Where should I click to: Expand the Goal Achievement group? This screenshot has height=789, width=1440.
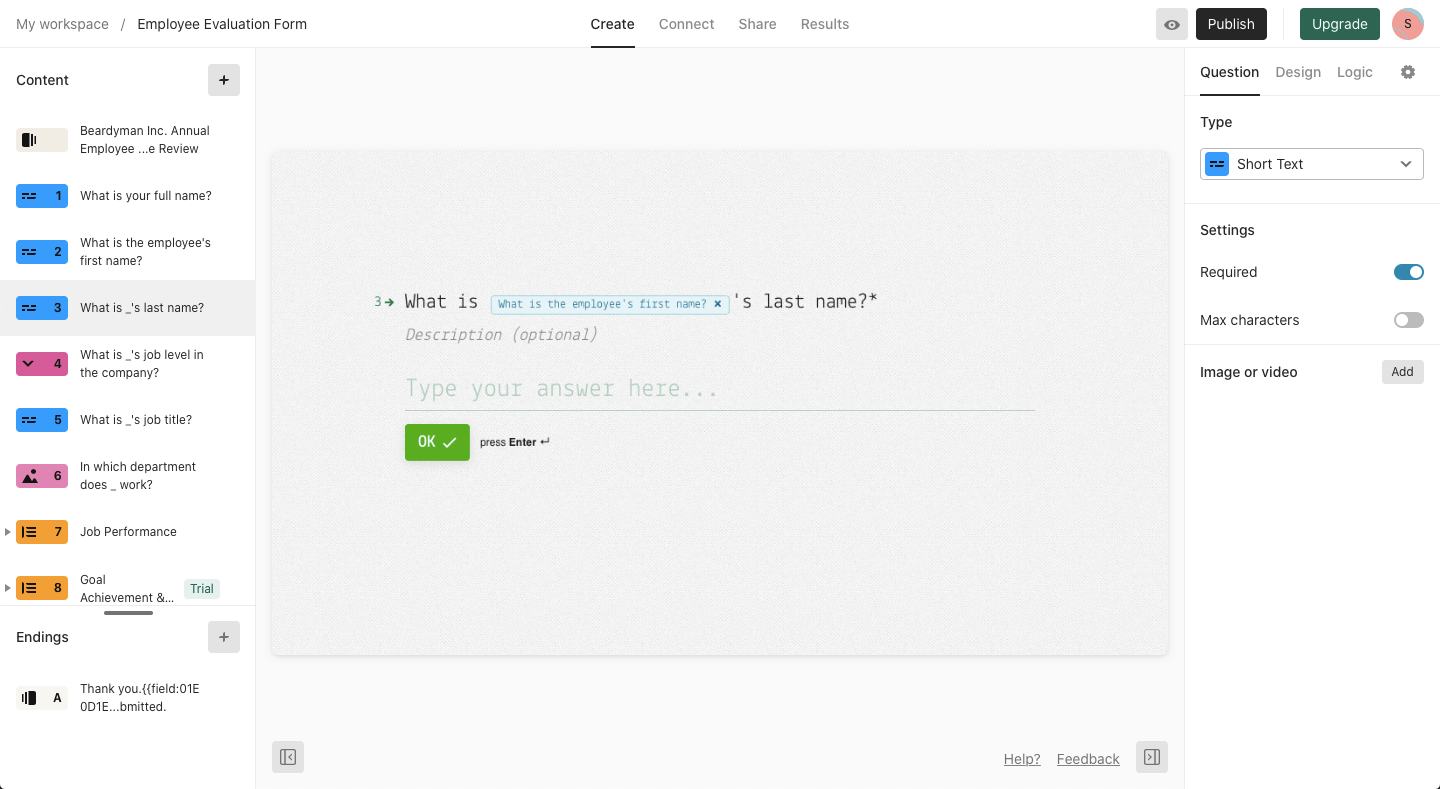click(8, 588)
